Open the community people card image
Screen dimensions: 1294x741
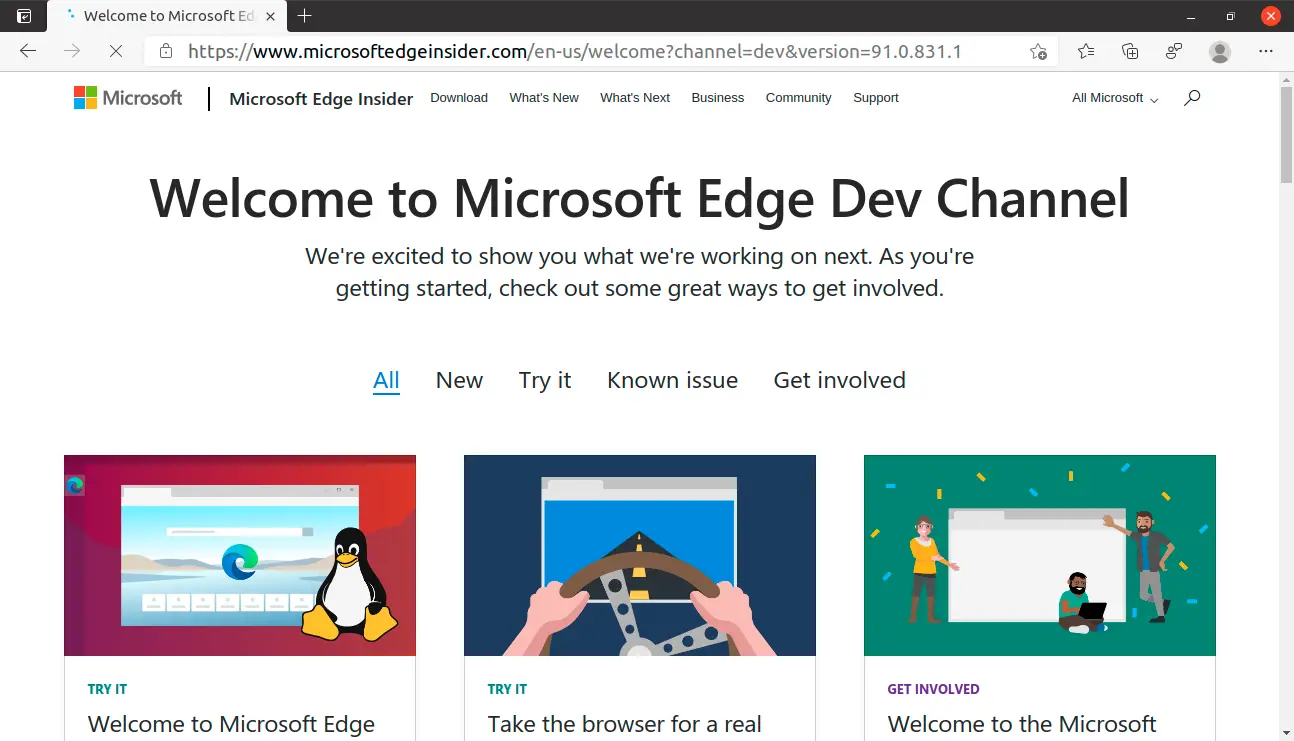coord(1040,555)
